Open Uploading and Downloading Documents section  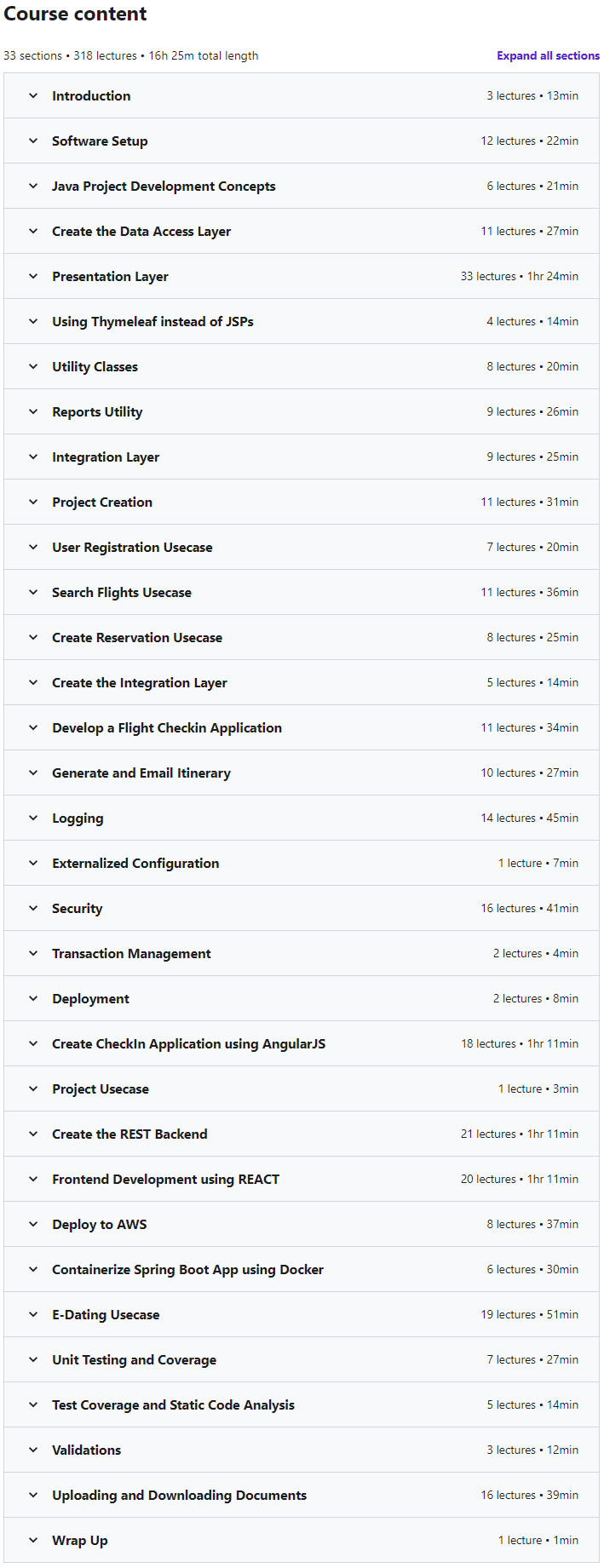coord(179,1495)
